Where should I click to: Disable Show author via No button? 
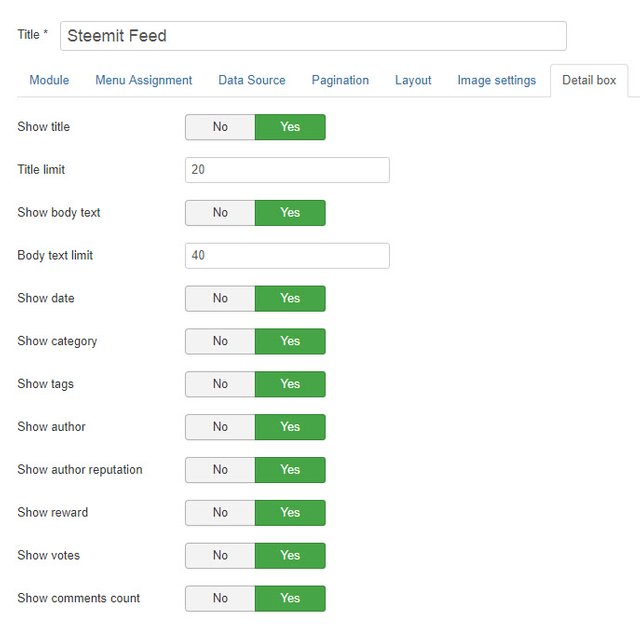point(220,427)
